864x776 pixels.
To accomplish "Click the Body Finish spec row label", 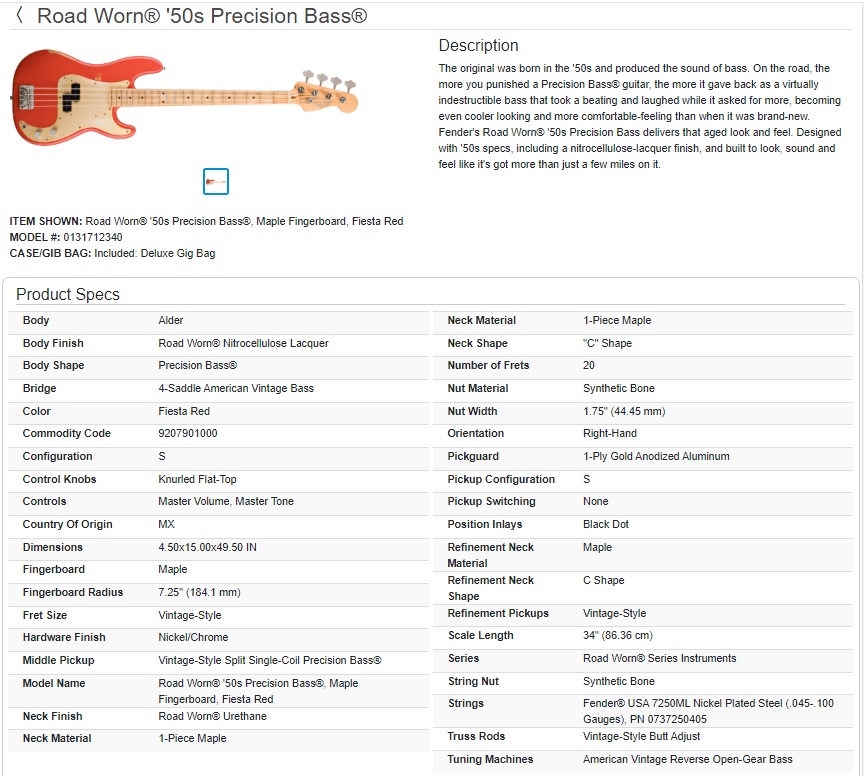I will (x=53, y=343).
